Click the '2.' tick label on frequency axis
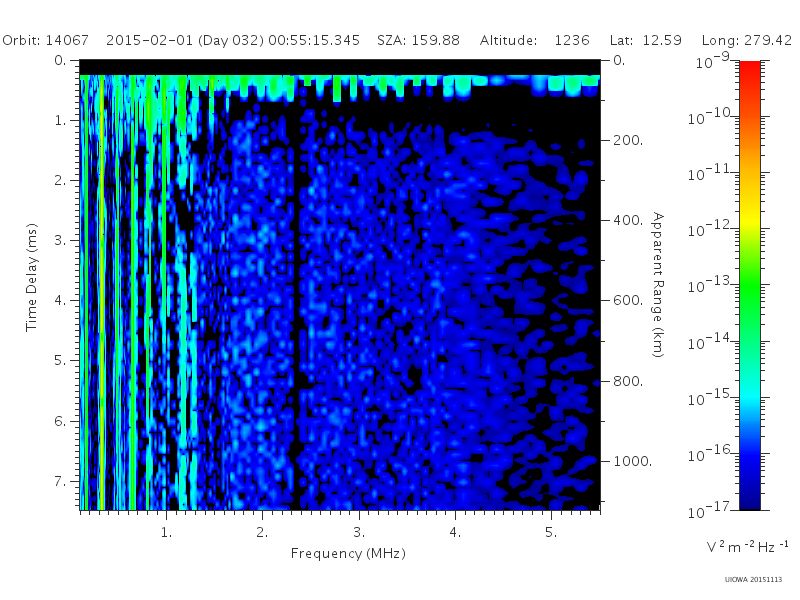 (x=262, y=532)
